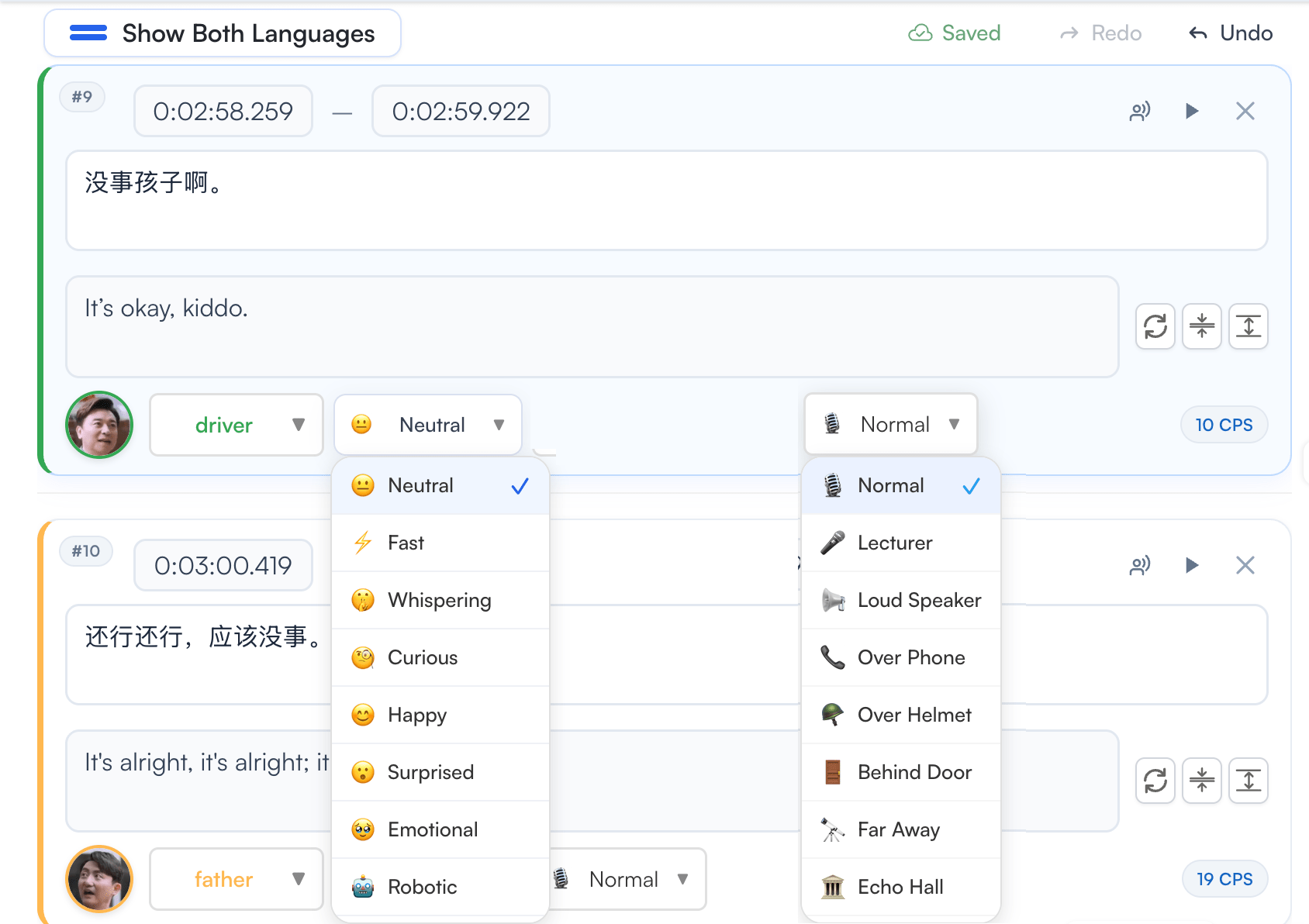Click the father speaker avatar
This screenshot has height=924, width=1309.
[x=99, y=879]
